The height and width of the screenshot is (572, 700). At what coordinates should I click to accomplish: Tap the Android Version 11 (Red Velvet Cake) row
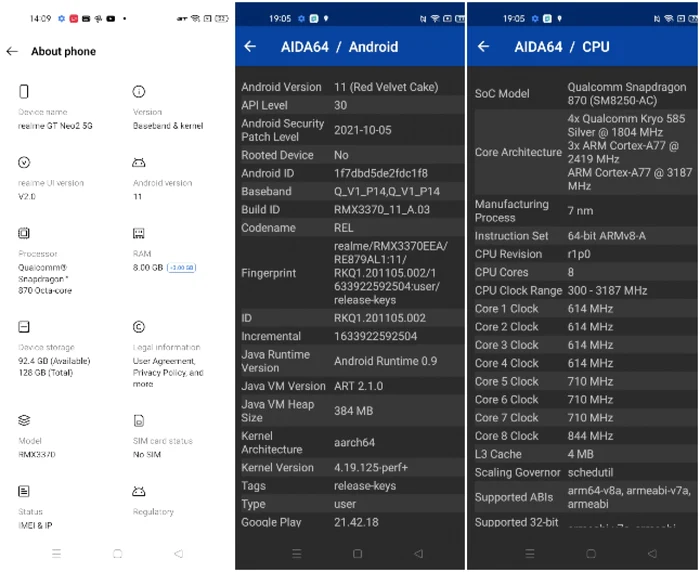[350, 87]
